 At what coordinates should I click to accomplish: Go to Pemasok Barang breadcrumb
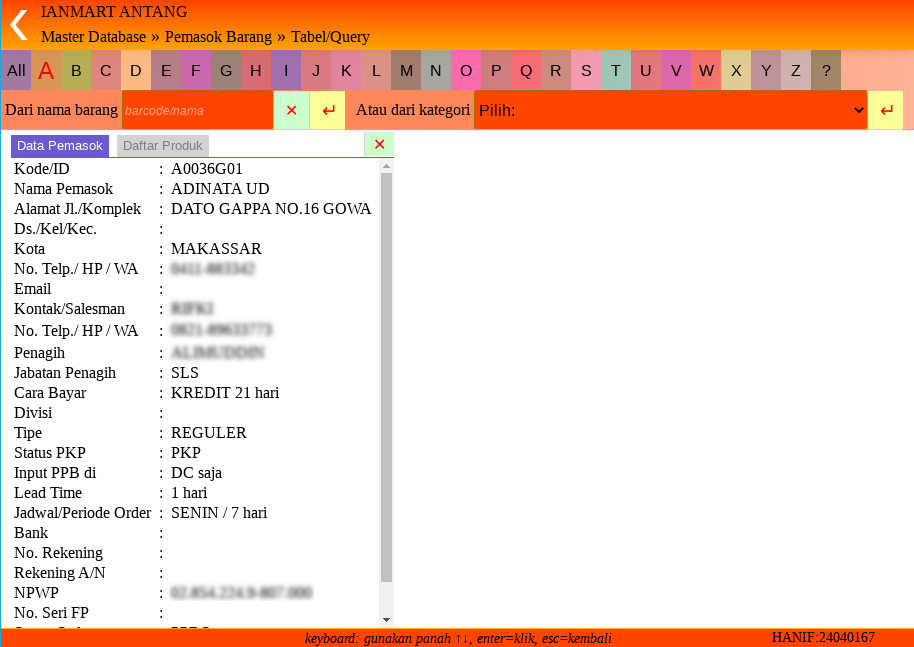coord(218,37)
